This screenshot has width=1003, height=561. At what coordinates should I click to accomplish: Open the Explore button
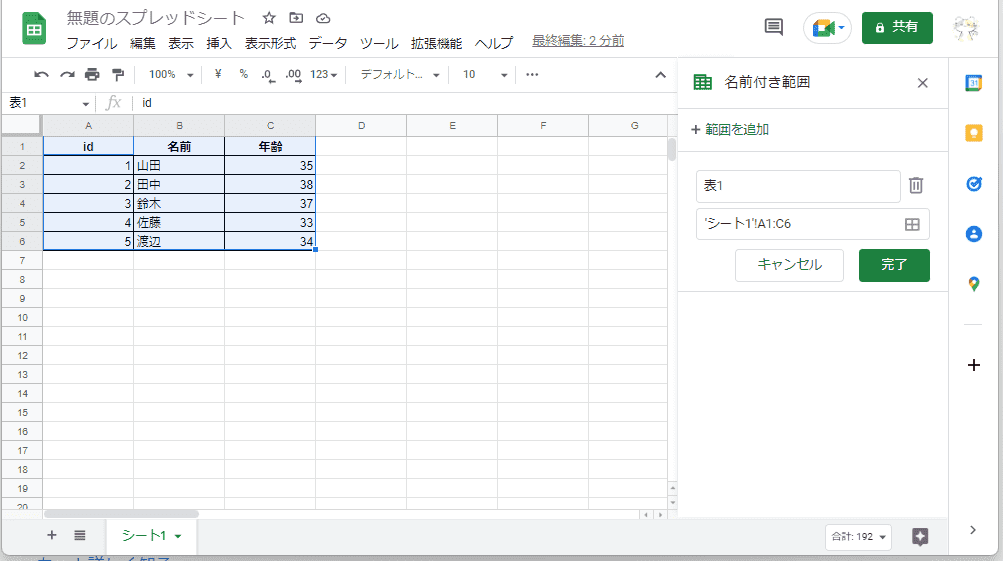(920, 537)
